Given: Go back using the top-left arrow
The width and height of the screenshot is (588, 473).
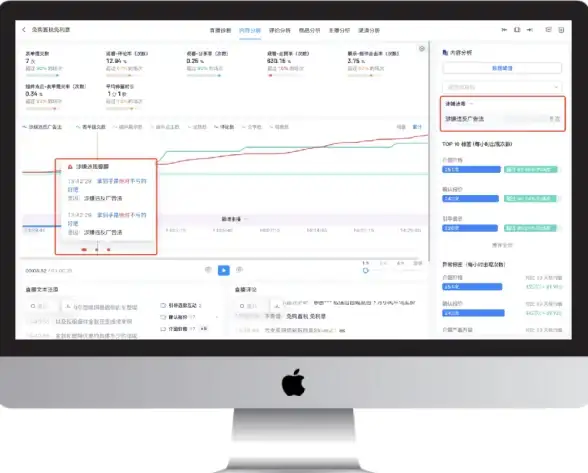Looking at the screenshot, I should point(24,30).
